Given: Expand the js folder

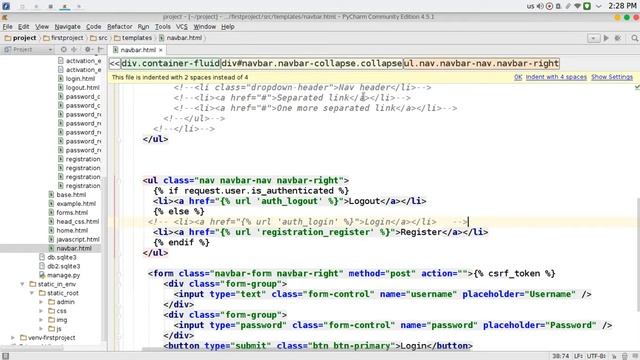Looking at the screenshot, I should 41,329.
